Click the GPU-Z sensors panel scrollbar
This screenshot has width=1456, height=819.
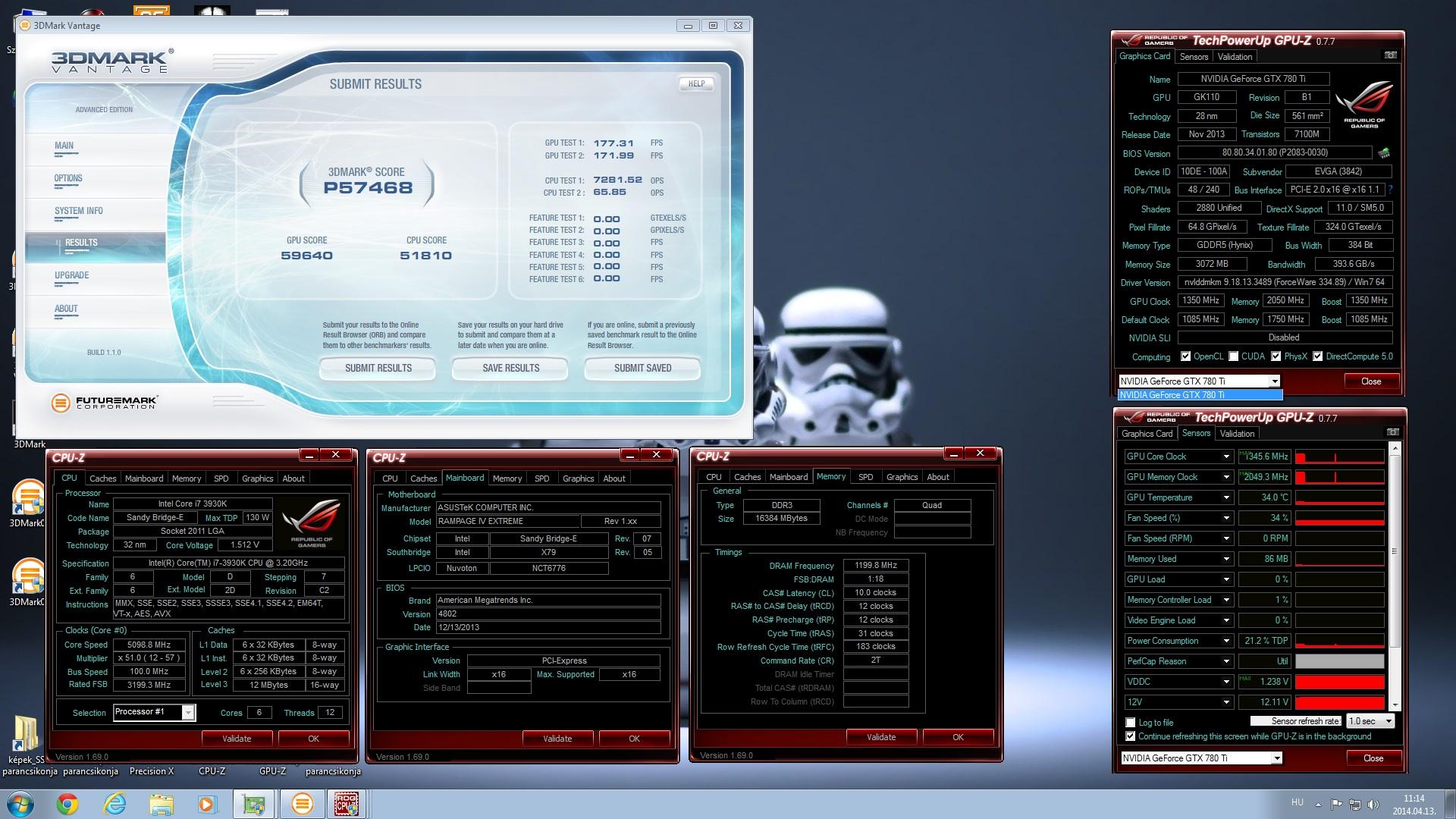[x=1395, y=551]
